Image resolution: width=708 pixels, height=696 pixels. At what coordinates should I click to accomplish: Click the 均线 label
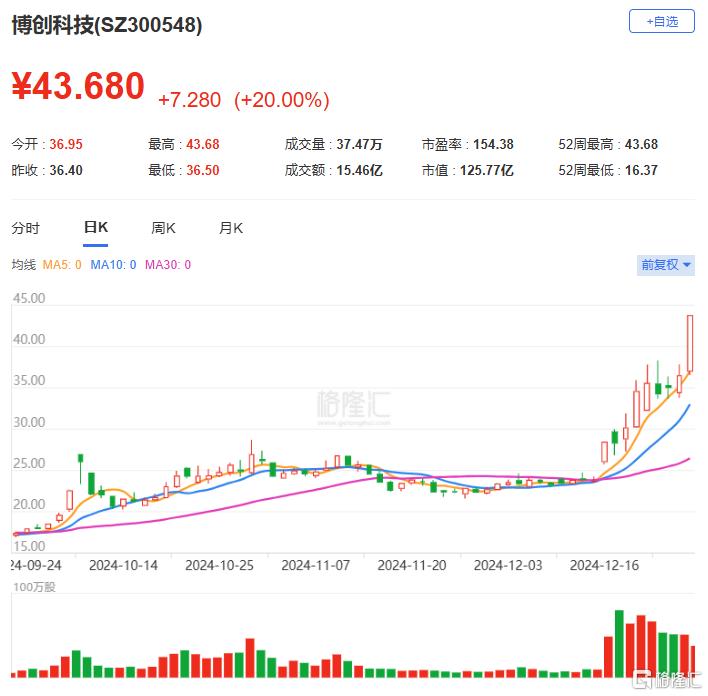pos(23,265)
